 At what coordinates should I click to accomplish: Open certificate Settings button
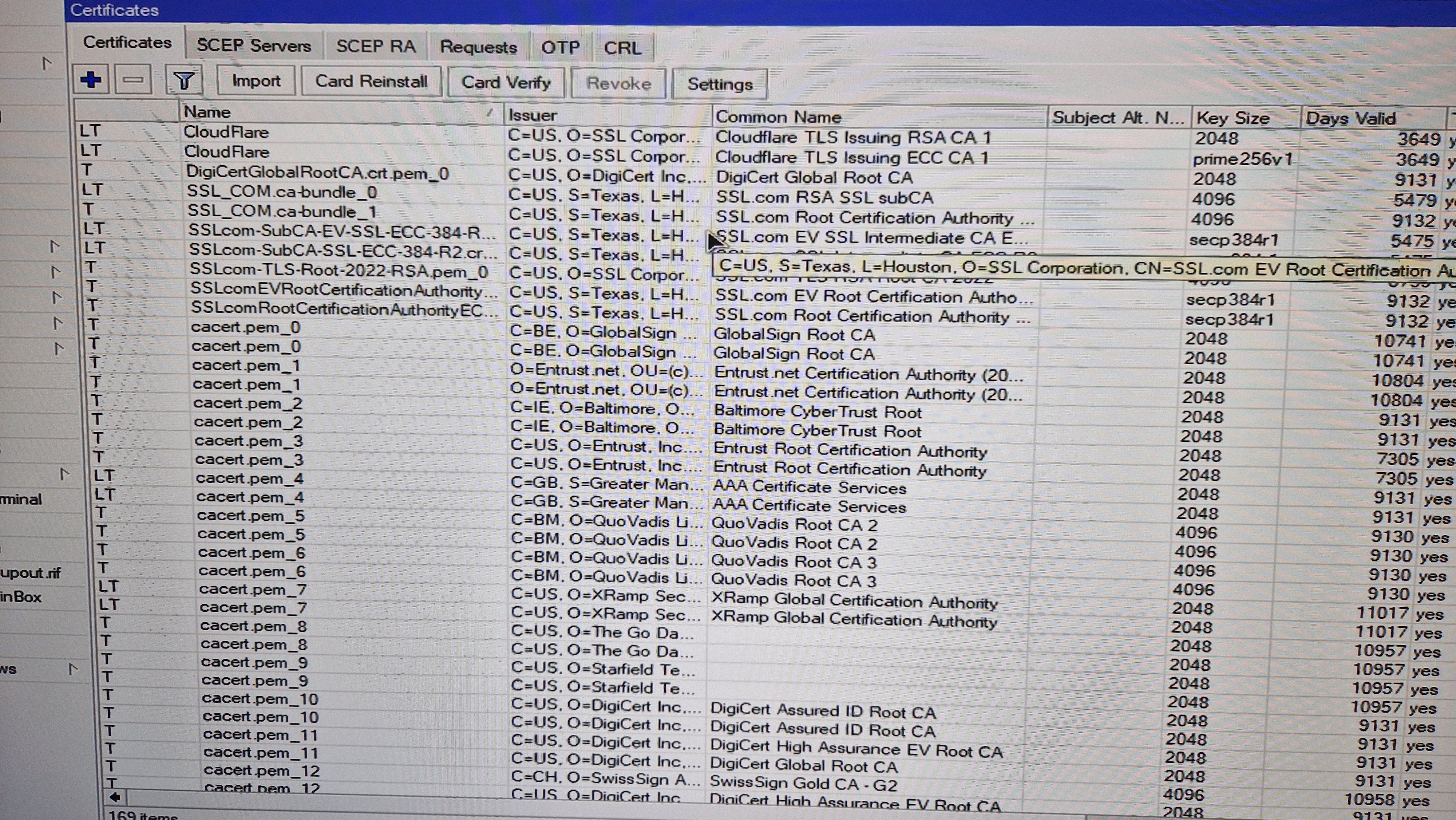point(720,84)
